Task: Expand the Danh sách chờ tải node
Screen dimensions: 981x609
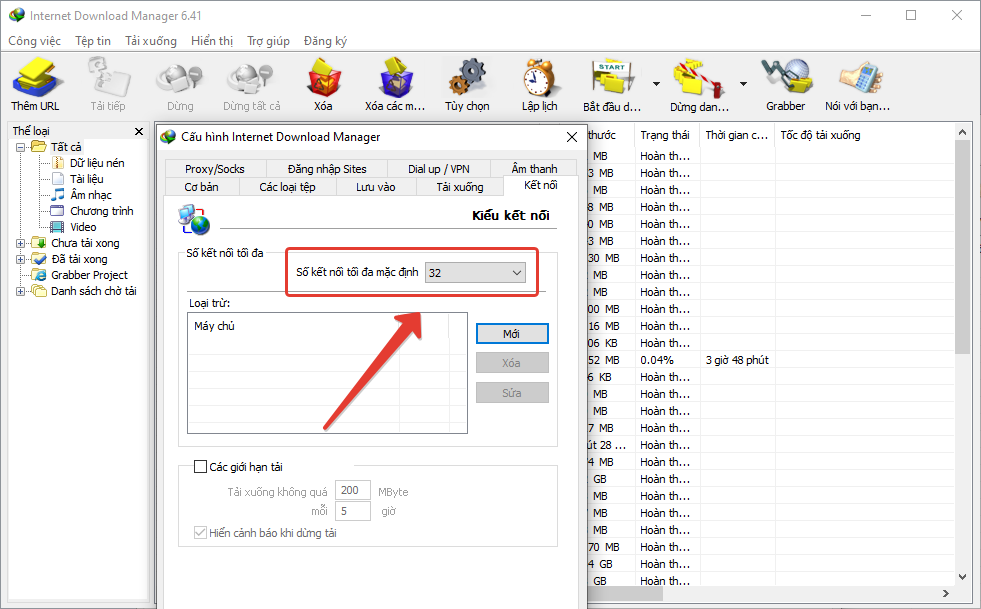Action: [x=20, y=291]
